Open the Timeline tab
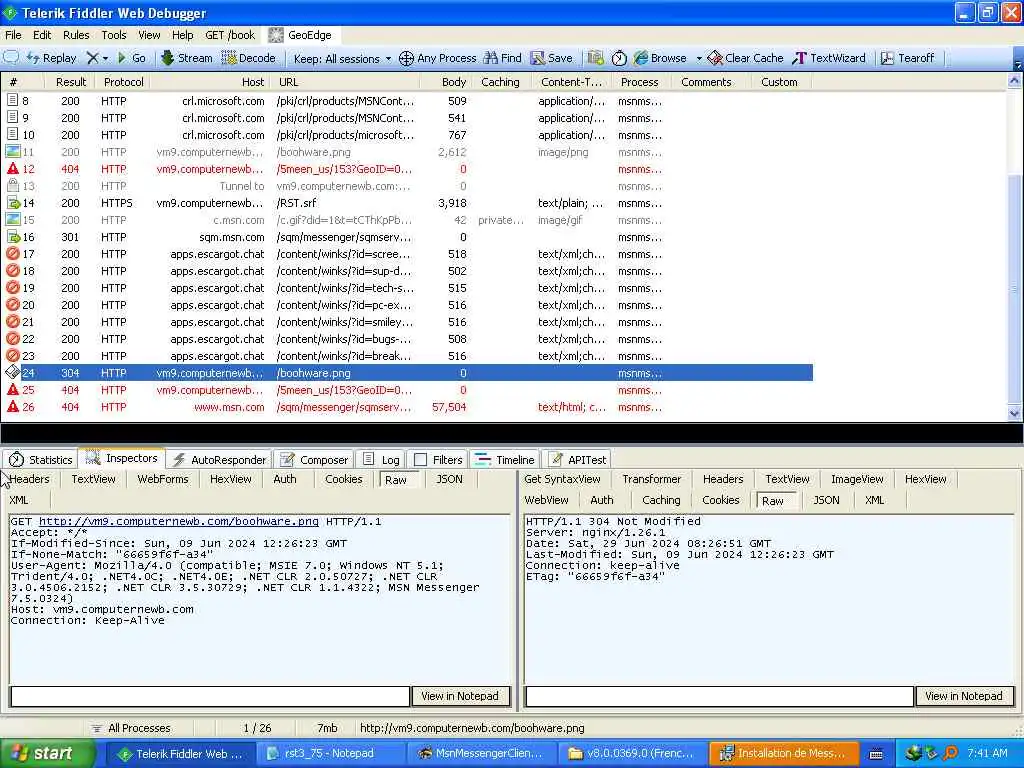 pyautogui.click(x=505, y=460)
